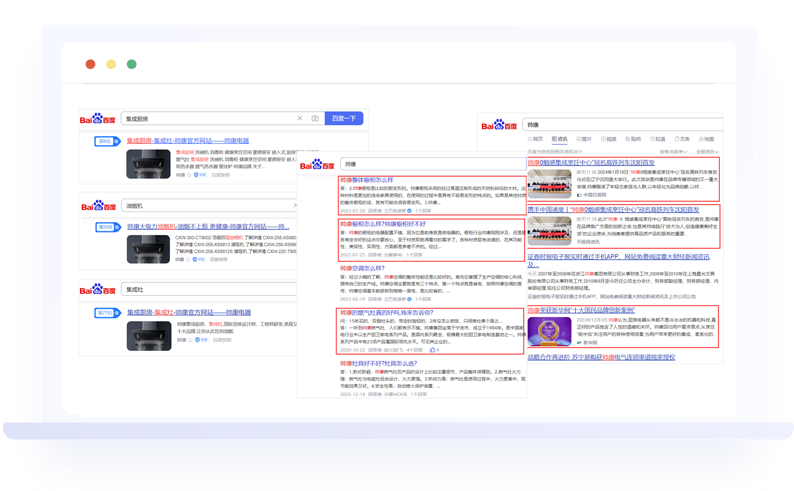Click the yellow window dot
Image resolution: width=794 pixels, height=491 pixels.
pos(111,64)
